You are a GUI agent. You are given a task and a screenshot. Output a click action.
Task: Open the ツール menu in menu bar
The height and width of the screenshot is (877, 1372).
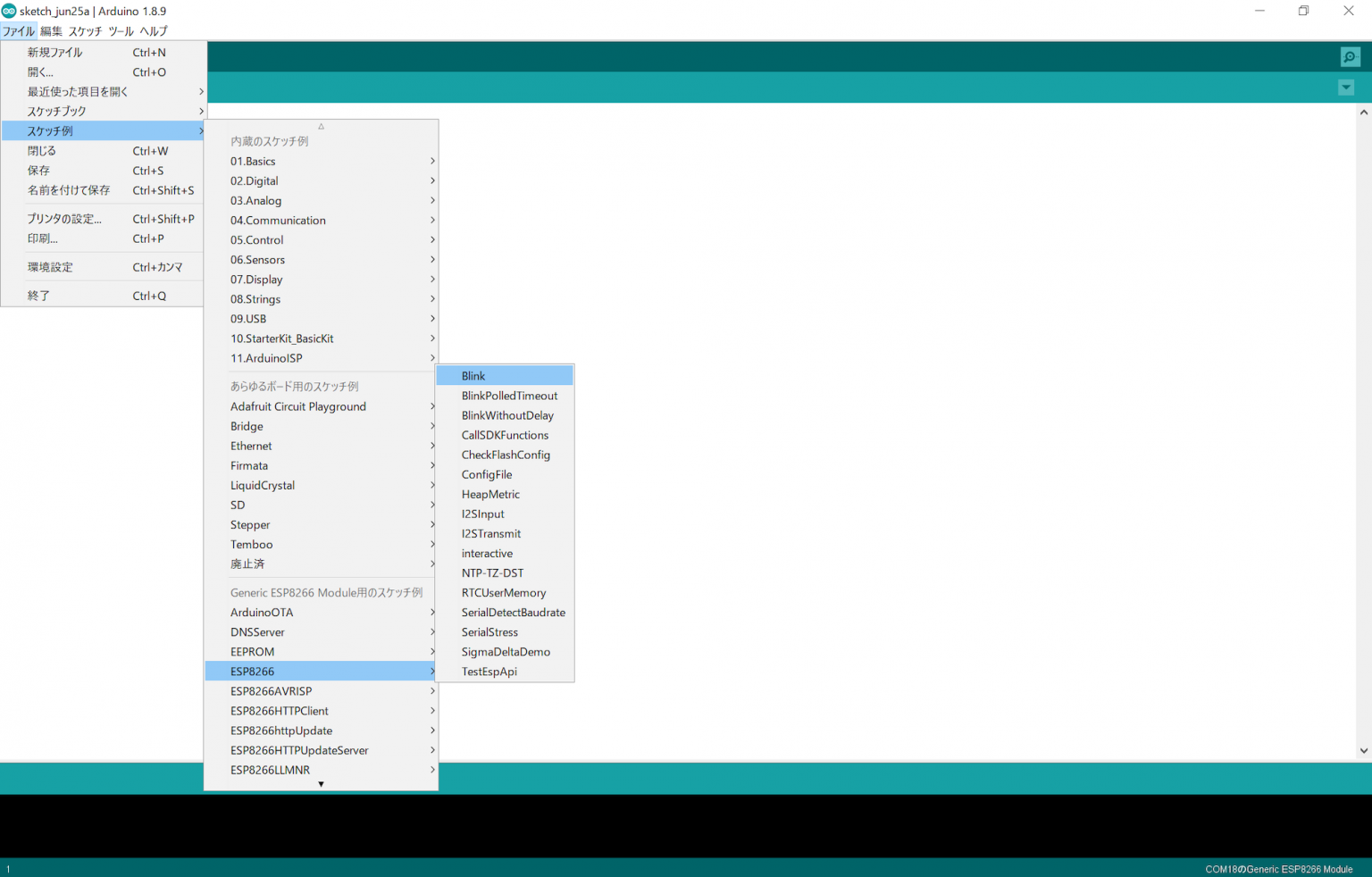[x=121, y=31]
